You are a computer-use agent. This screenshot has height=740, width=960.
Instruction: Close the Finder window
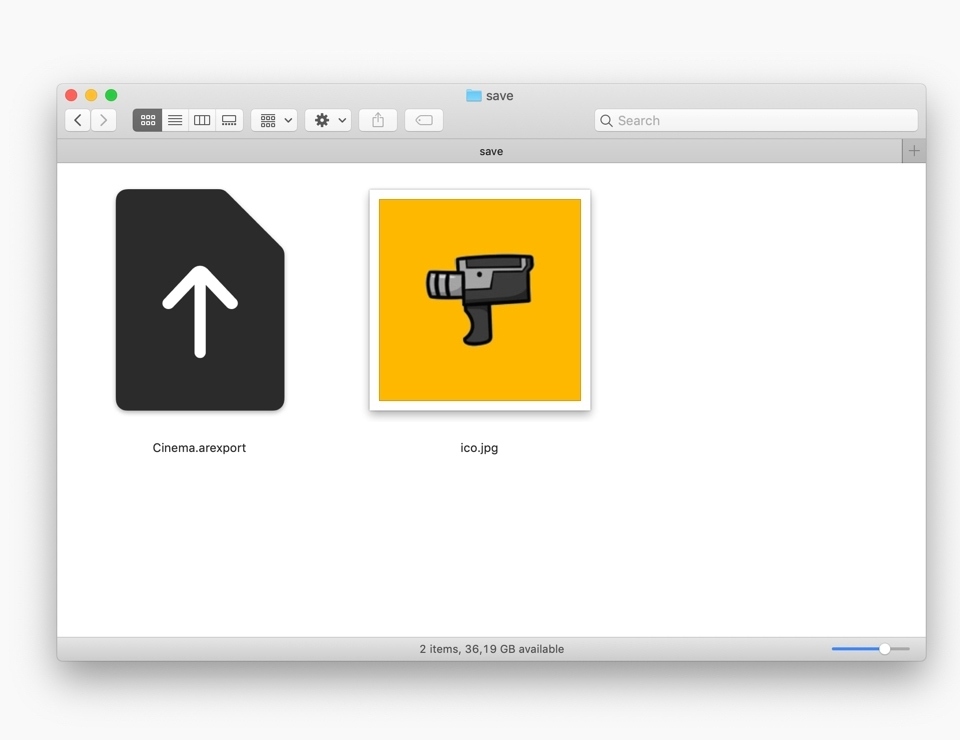(71, 95)
